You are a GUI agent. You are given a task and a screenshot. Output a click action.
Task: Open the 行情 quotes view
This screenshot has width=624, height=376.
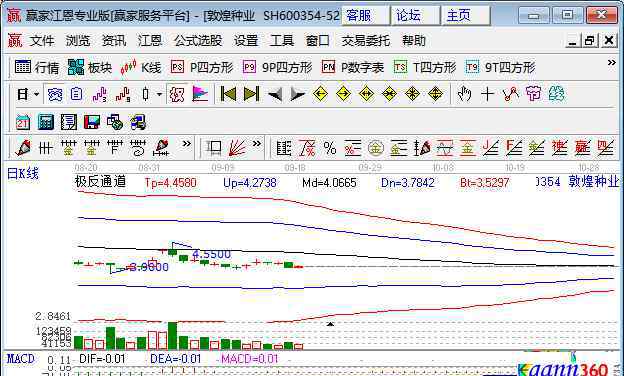point(37,67)
